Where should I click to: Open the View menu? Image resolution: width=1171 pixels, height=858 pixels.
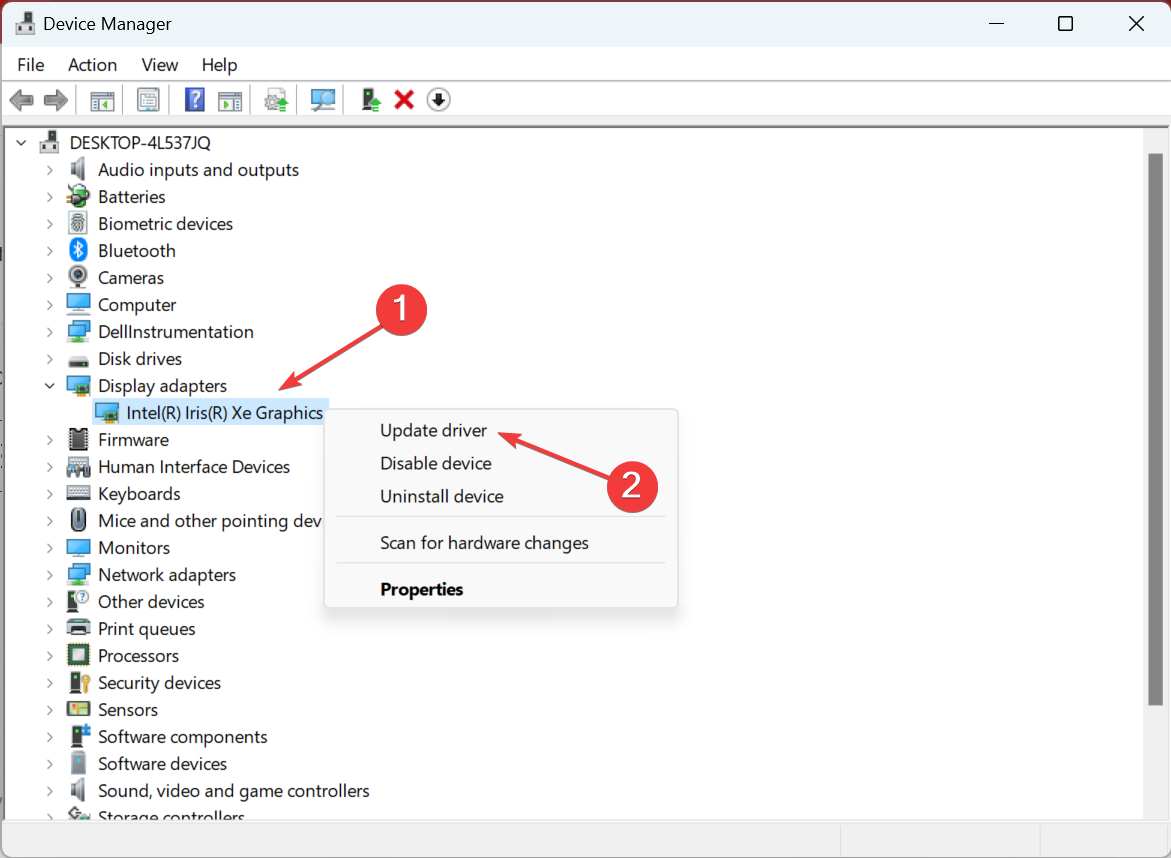159,65
